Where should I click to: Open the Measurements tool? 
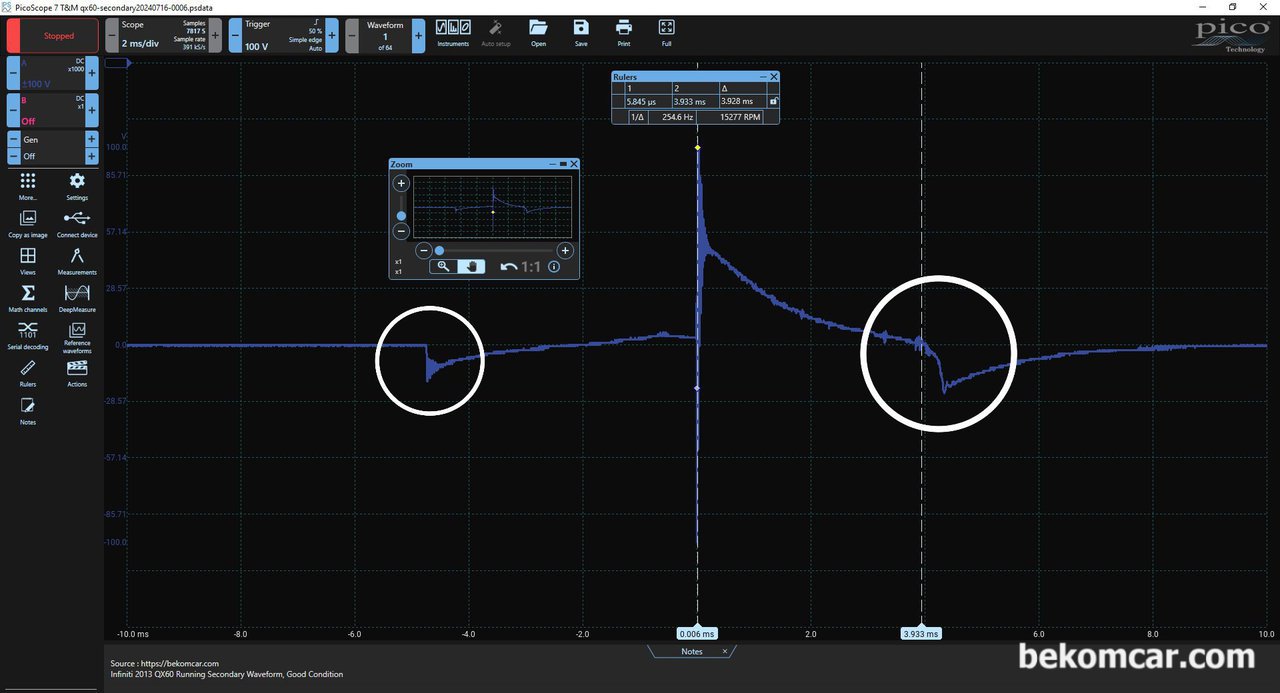77,261
